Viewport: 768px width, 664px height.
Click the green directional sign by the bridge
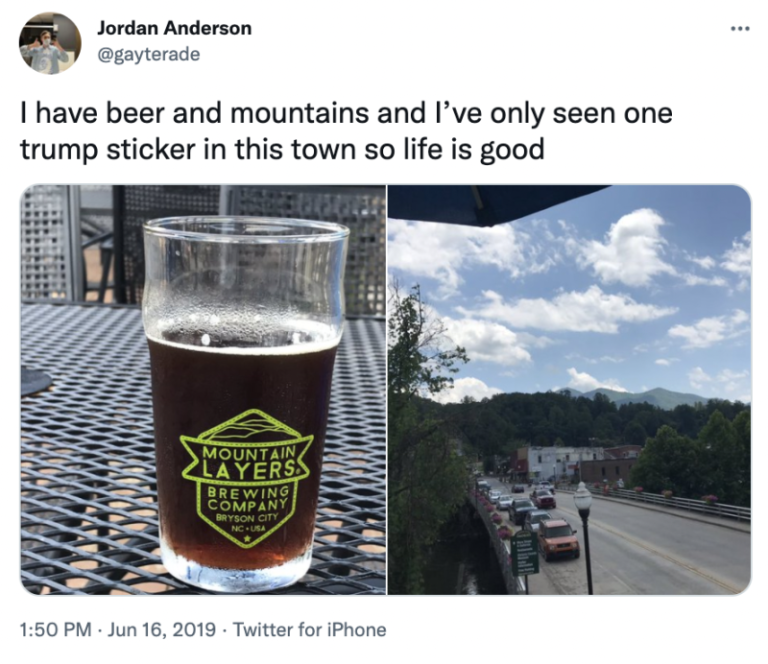coord(525,552)
